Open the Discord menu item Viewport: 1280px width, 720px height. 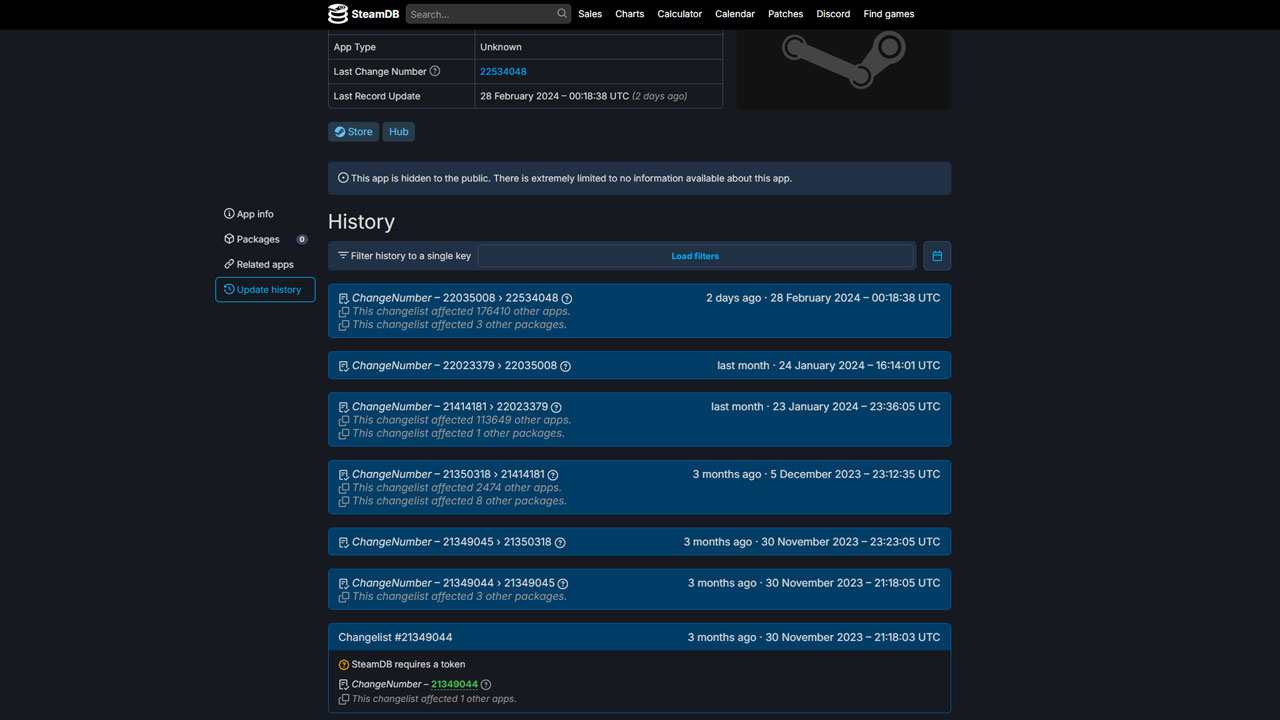click(x=833, y=14)
